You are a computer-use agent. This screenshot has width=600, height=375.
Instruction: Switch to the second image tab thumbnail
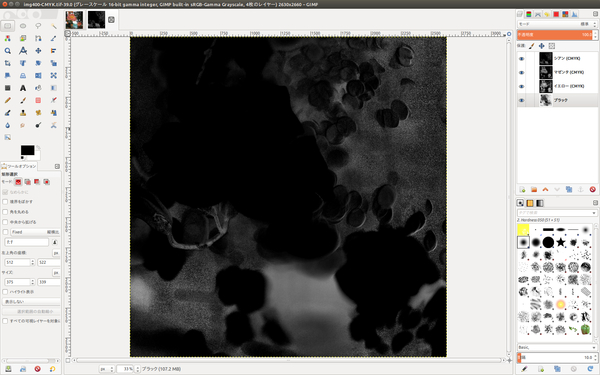tap(96, 20)
